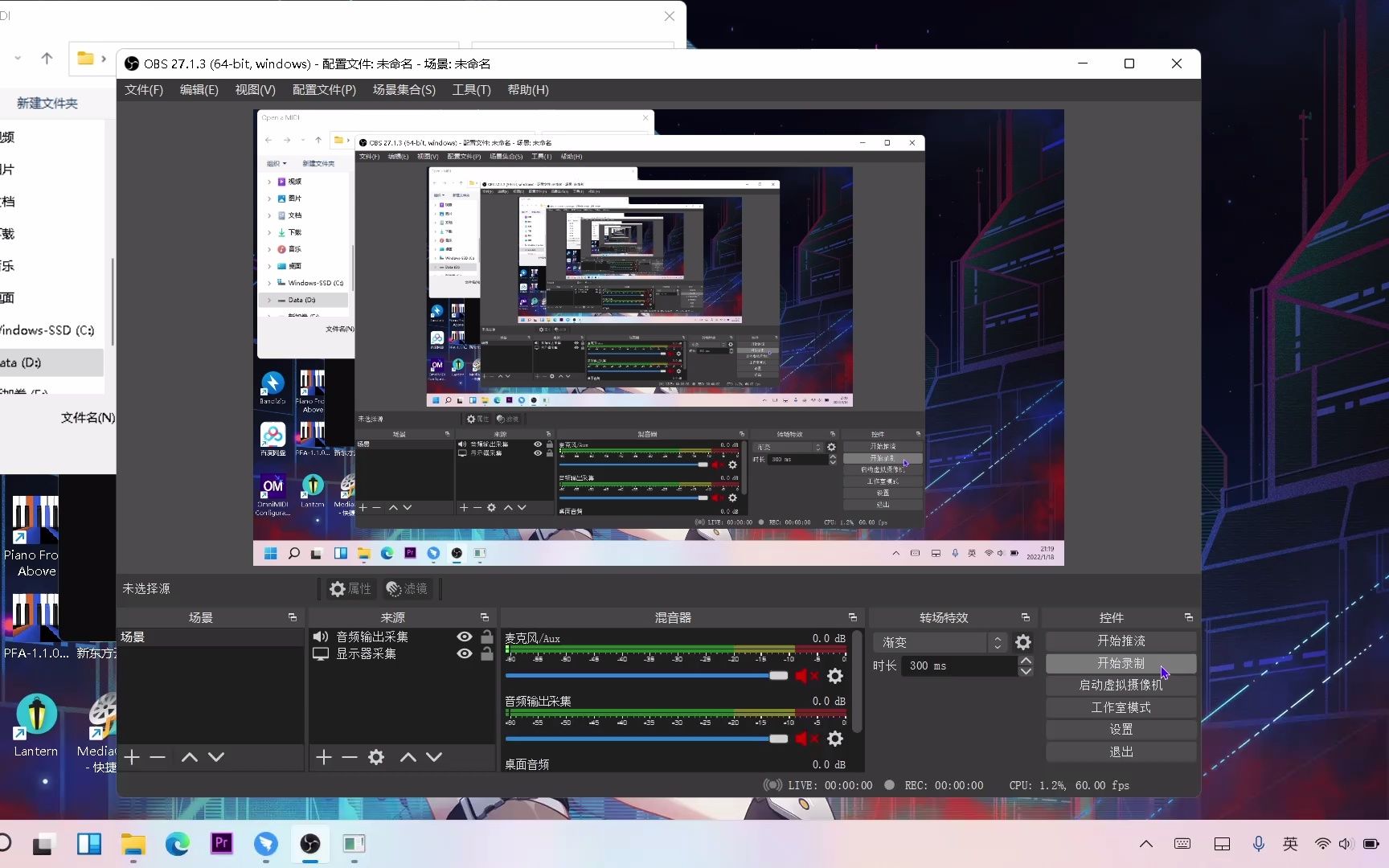1389x868 pixels.
Task: Undock the 控件 panel
Action: [x=1189, y=617]
